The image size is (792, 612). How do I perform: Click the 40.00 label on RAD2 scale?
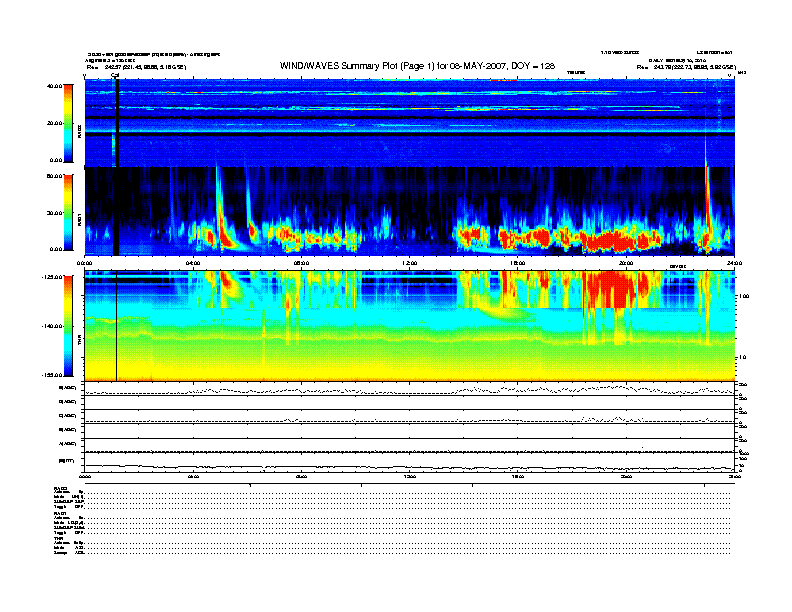[54, 86]
